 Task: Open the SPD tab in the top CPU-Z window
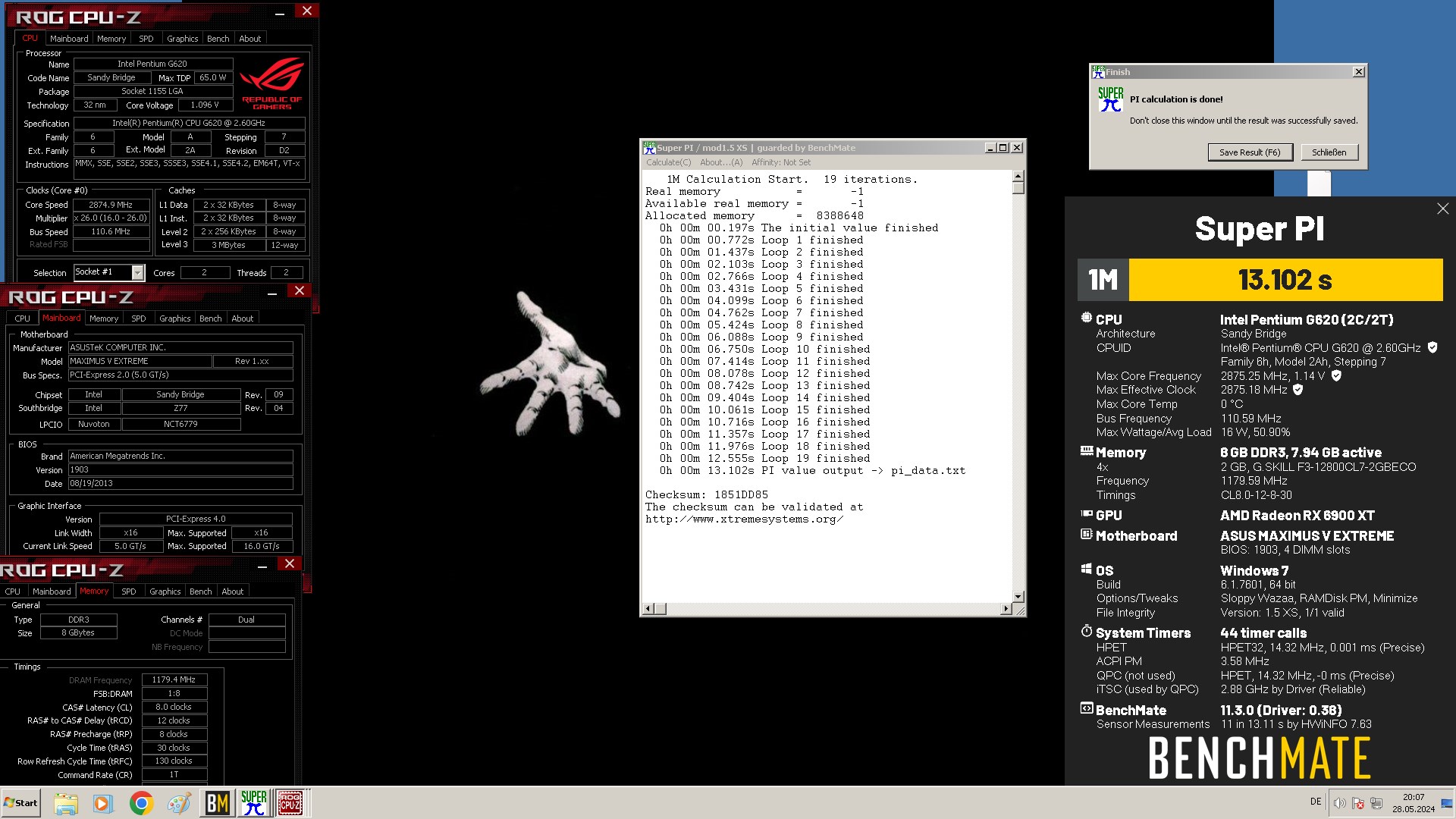(146, 39)
